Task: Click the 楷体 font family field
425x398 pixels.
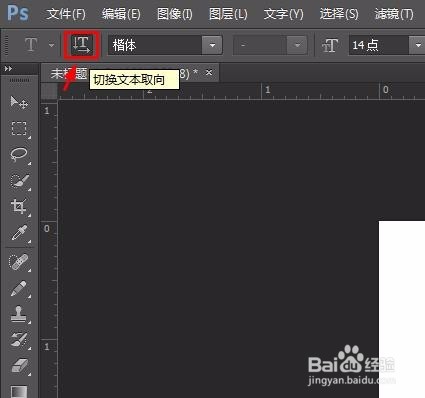Action: 155,45
